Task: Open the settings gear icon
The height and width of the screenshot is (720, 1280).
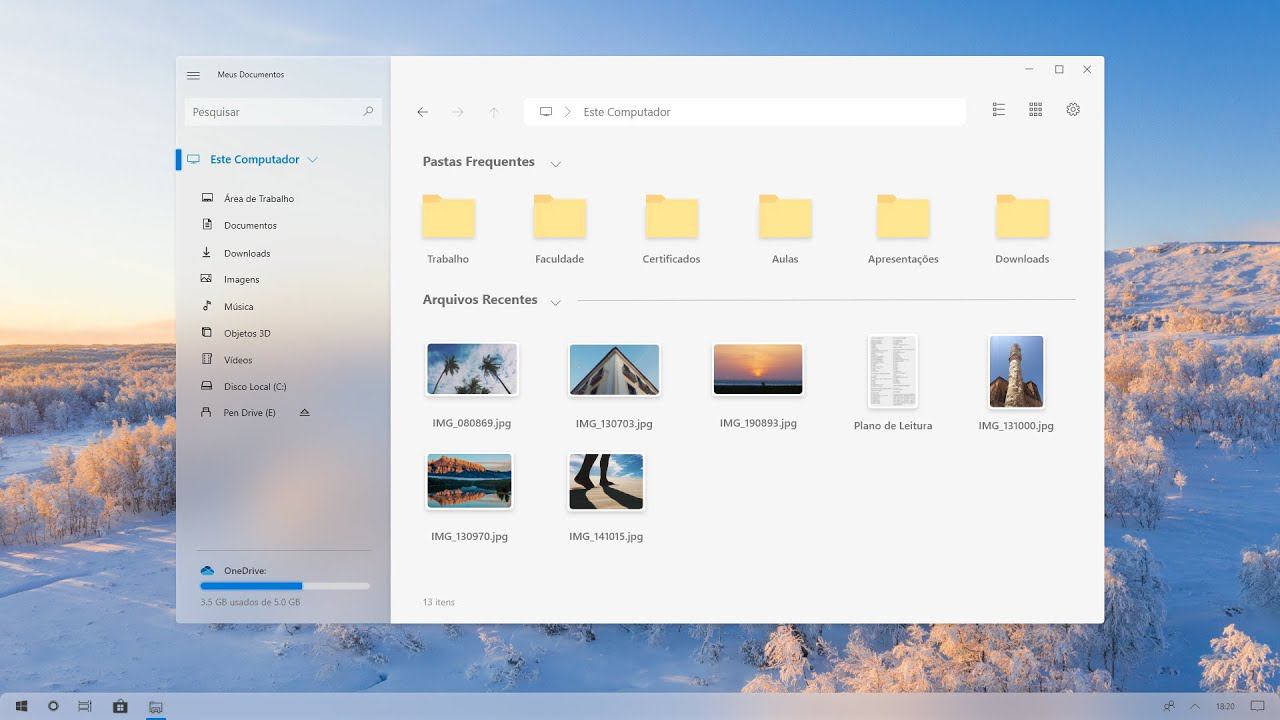Action: pyautogui.click(x=1073, y=110)
